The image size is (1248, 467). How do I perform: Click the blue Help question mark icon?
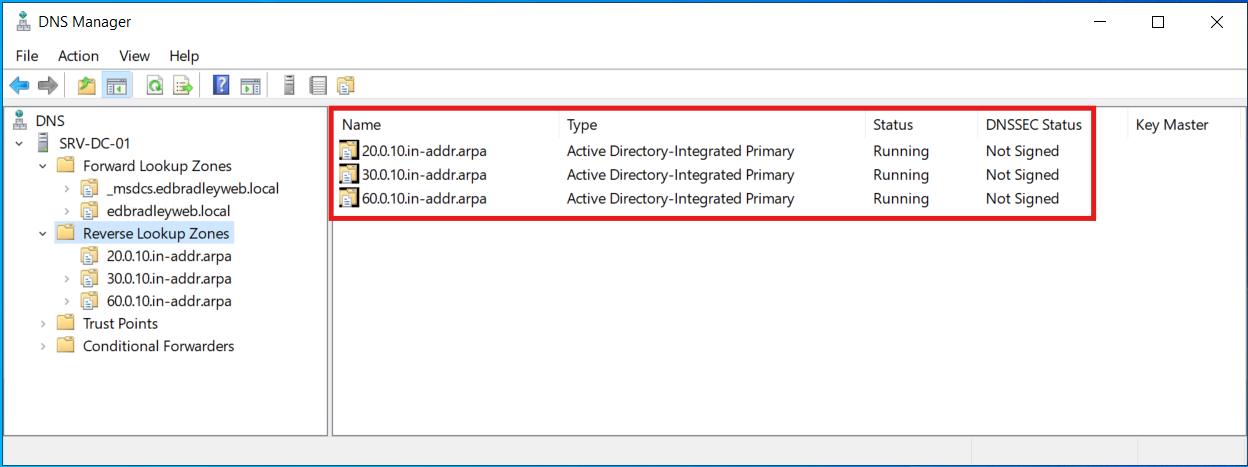pos(222,86)
